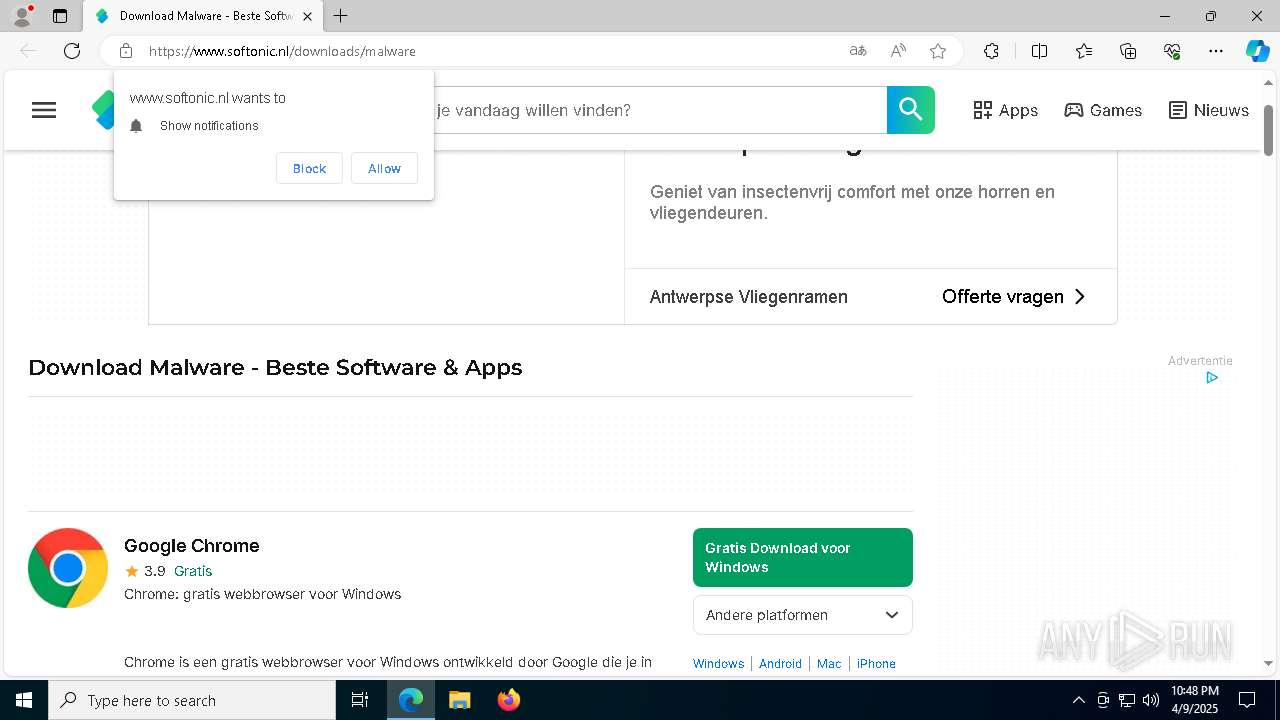Expand Andere platformen dropdown
This screenshot has width=1280, height=720.
tap(803, 615)
